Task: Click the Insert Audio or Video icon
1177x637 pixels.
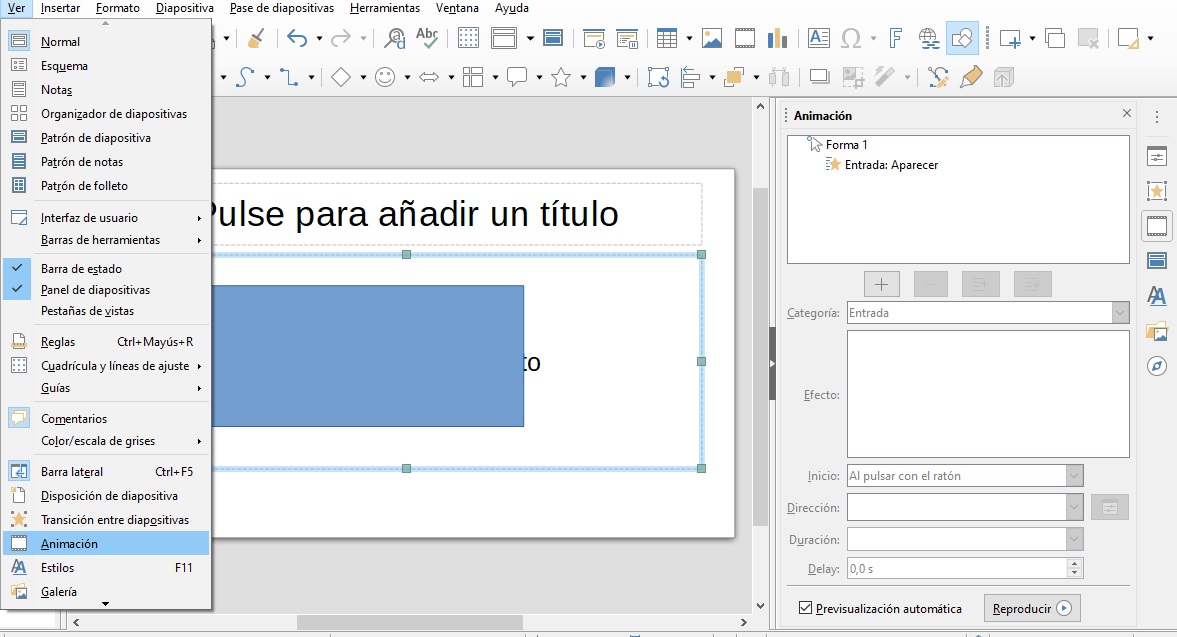Action: (745, 38)
